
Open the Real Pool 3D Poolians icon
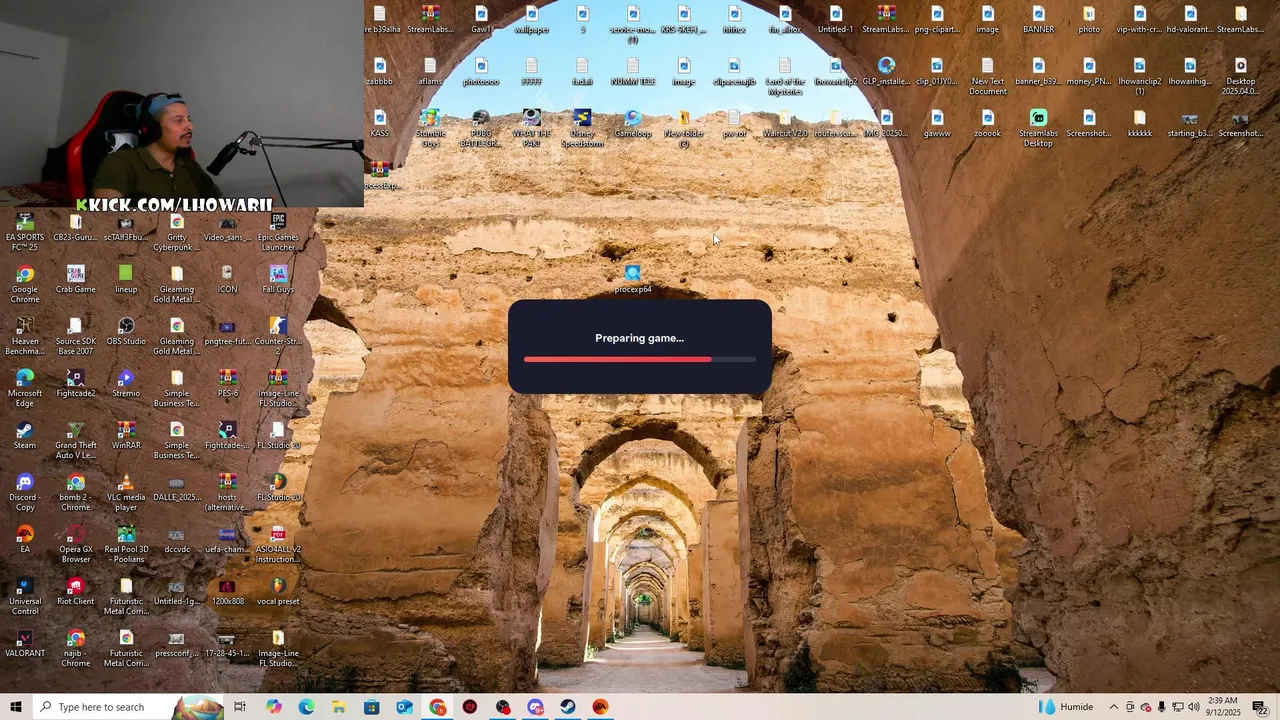126,544
